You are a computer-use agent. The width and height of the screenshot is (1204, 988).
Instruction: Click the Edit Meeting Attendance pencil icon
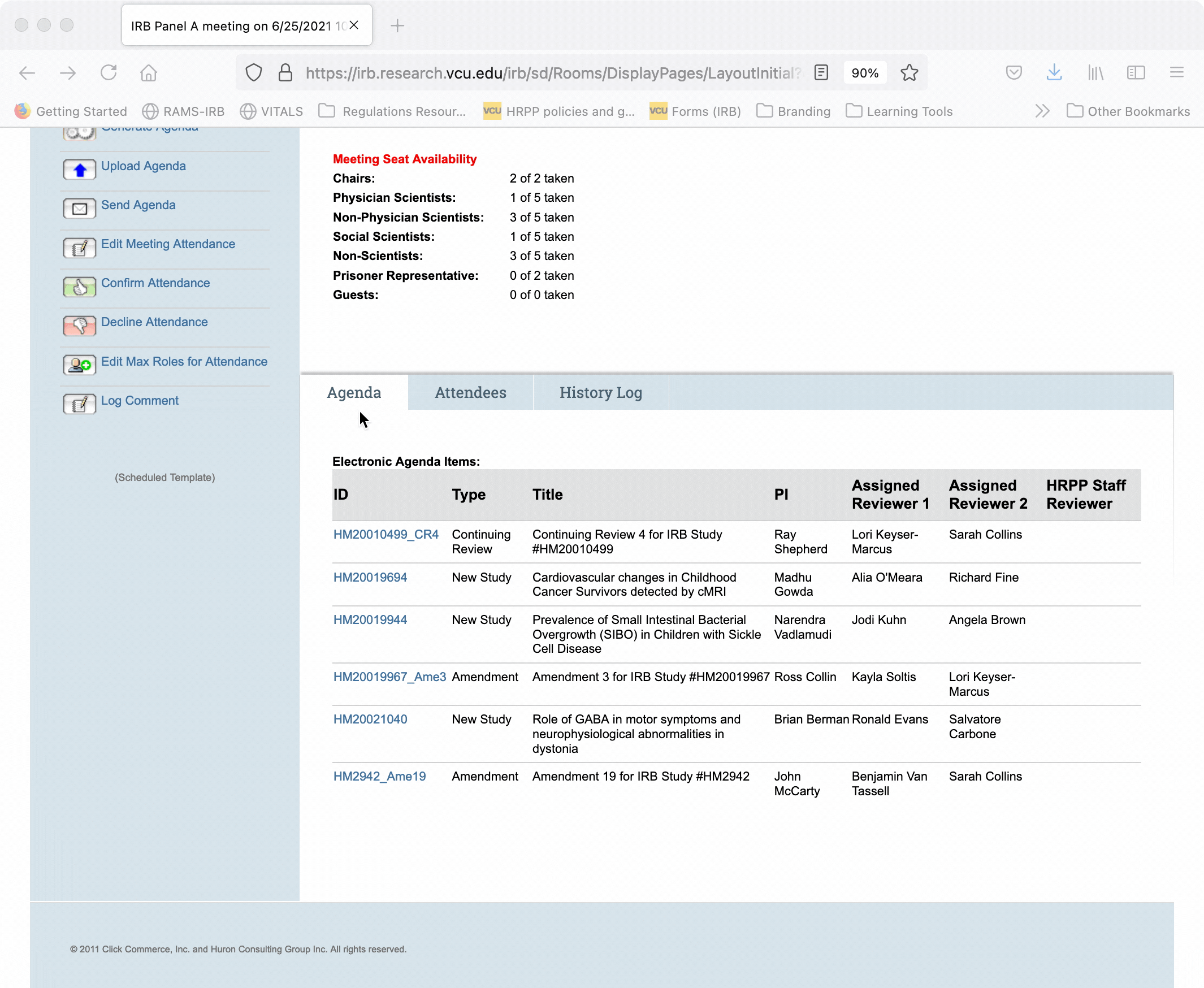coord(79,248)
